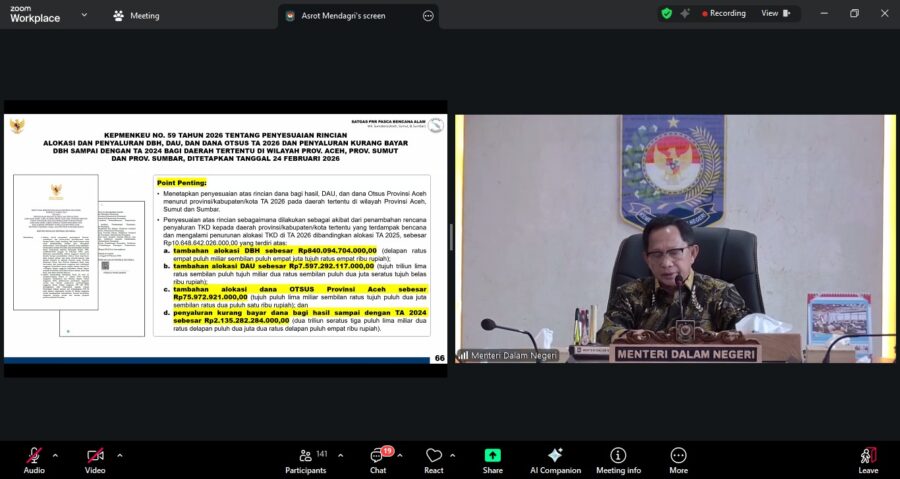This screenshot has height=479, width=900.
Task: Turn on camera with the Video icon
Action: pos(95,456)
